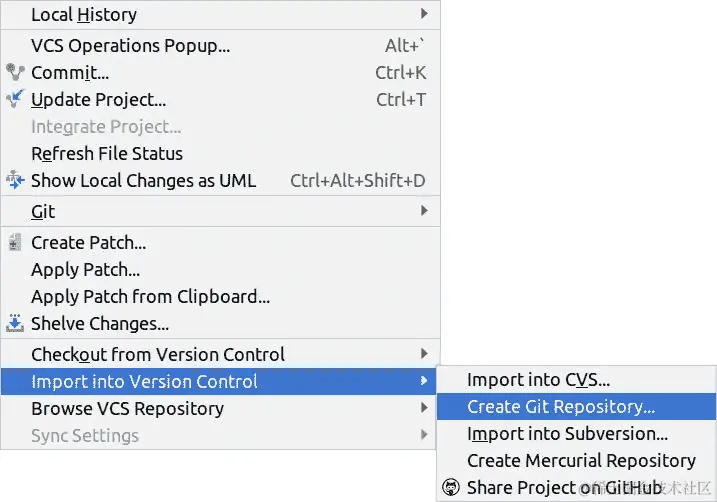The image size is (717, 502).
Task: Click the Show Local Changes UML icon
Action: pos(15,180)
